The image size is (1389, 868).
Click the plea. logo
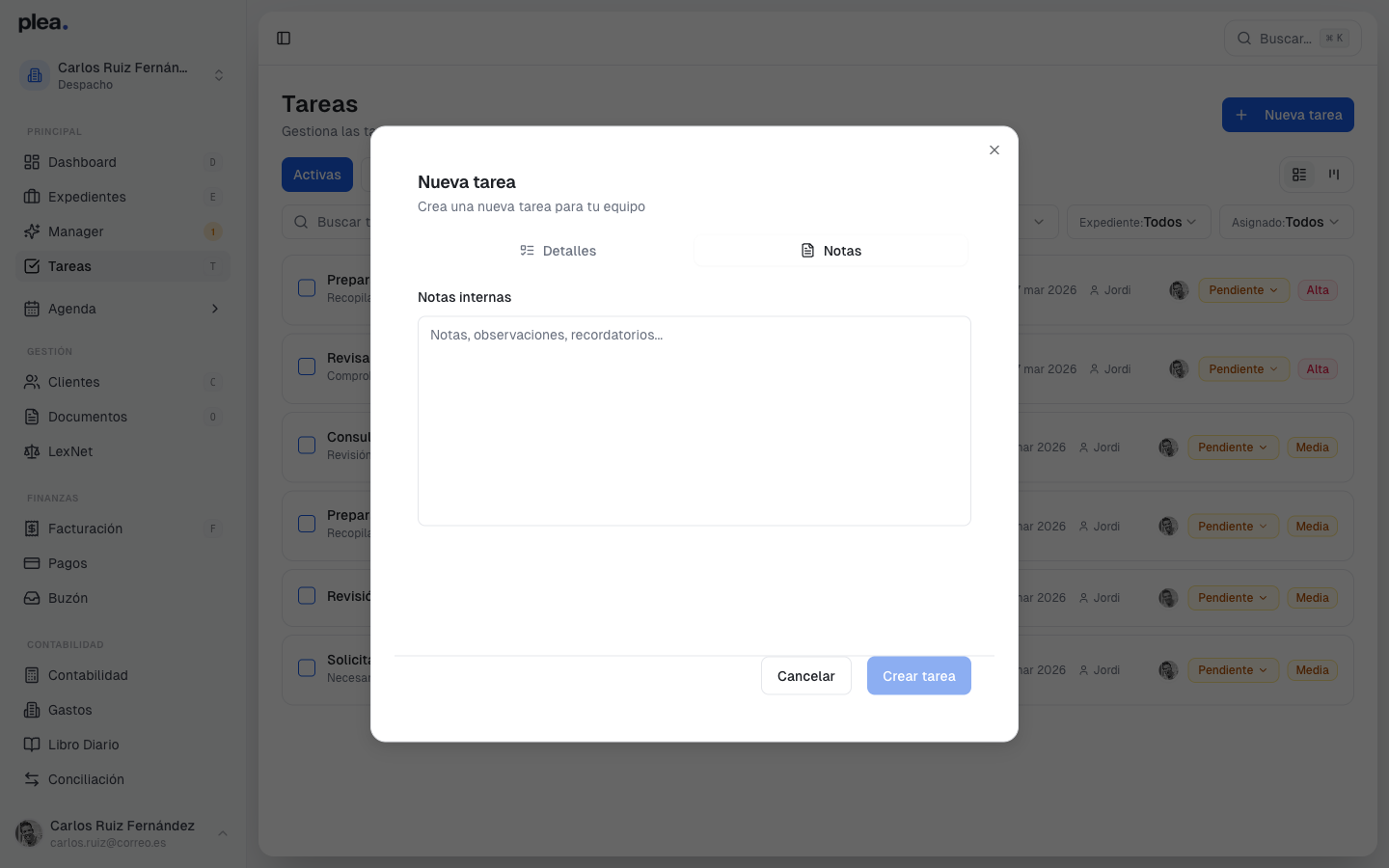pyautogui.click(x=43, y=23)
